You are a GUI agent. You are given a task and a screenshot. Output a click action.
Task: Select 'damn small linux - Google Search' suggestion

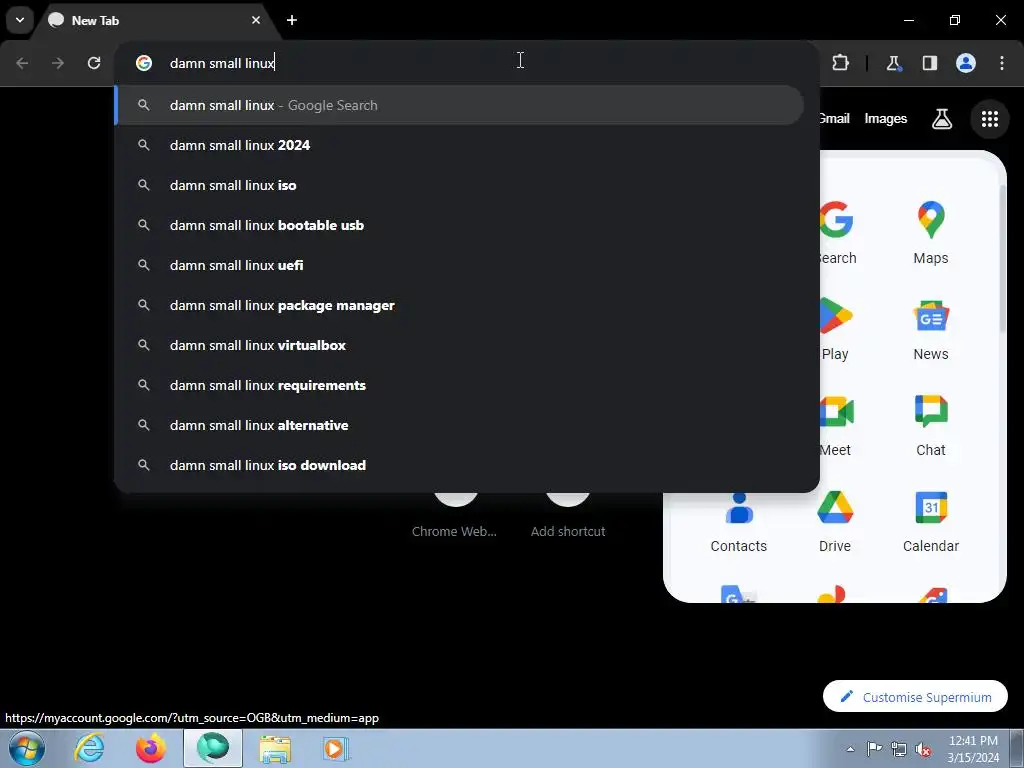[460, 105]
